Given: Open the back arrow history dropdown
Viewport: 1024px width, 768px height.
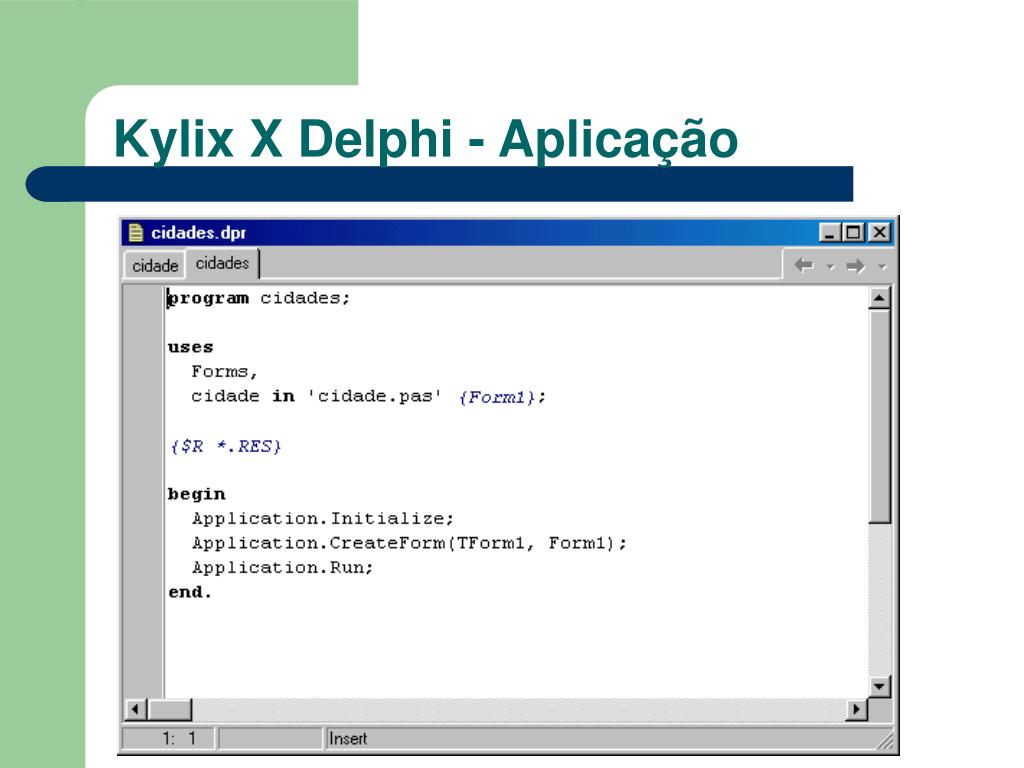Looking at the screenshot, I should 830,266.
